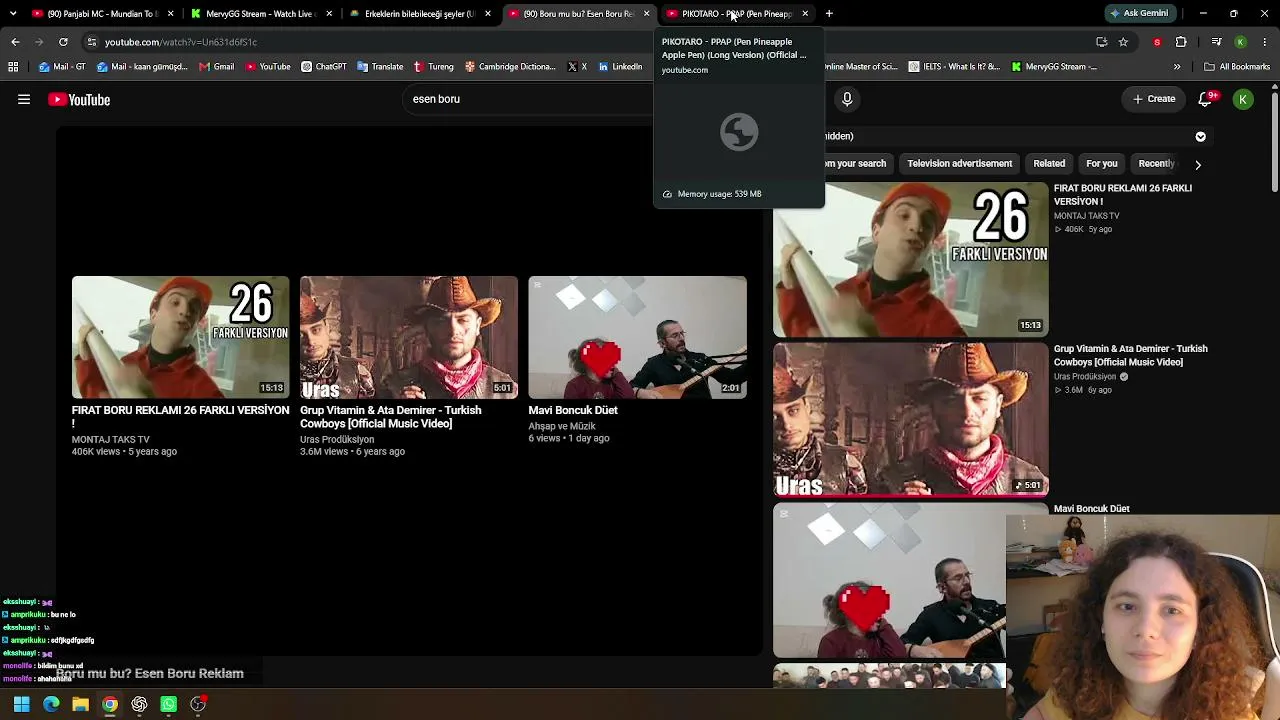Switch to Chrome in the taskbar
The width and height of the screenshot is (1280, 720).
click(110, 704)
